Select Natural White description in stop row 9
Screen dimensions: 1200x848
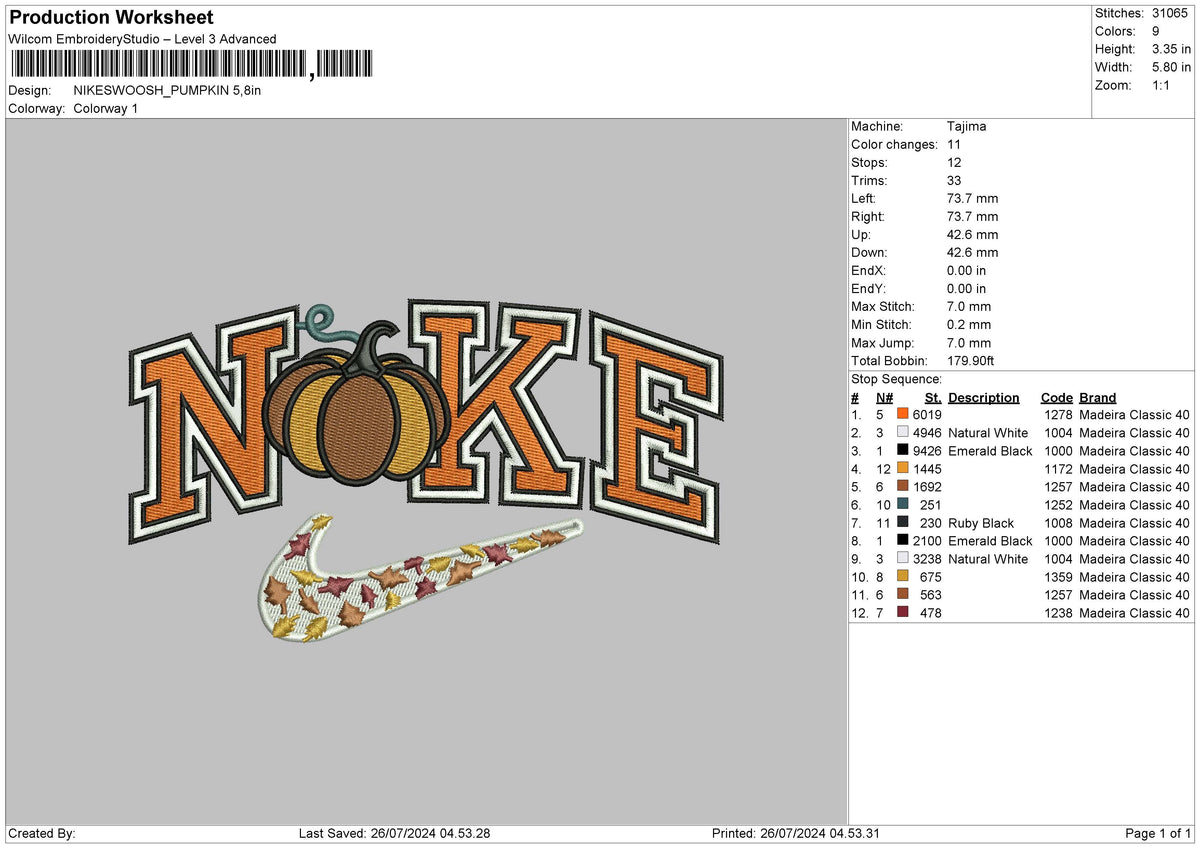[x=988, y=559]
